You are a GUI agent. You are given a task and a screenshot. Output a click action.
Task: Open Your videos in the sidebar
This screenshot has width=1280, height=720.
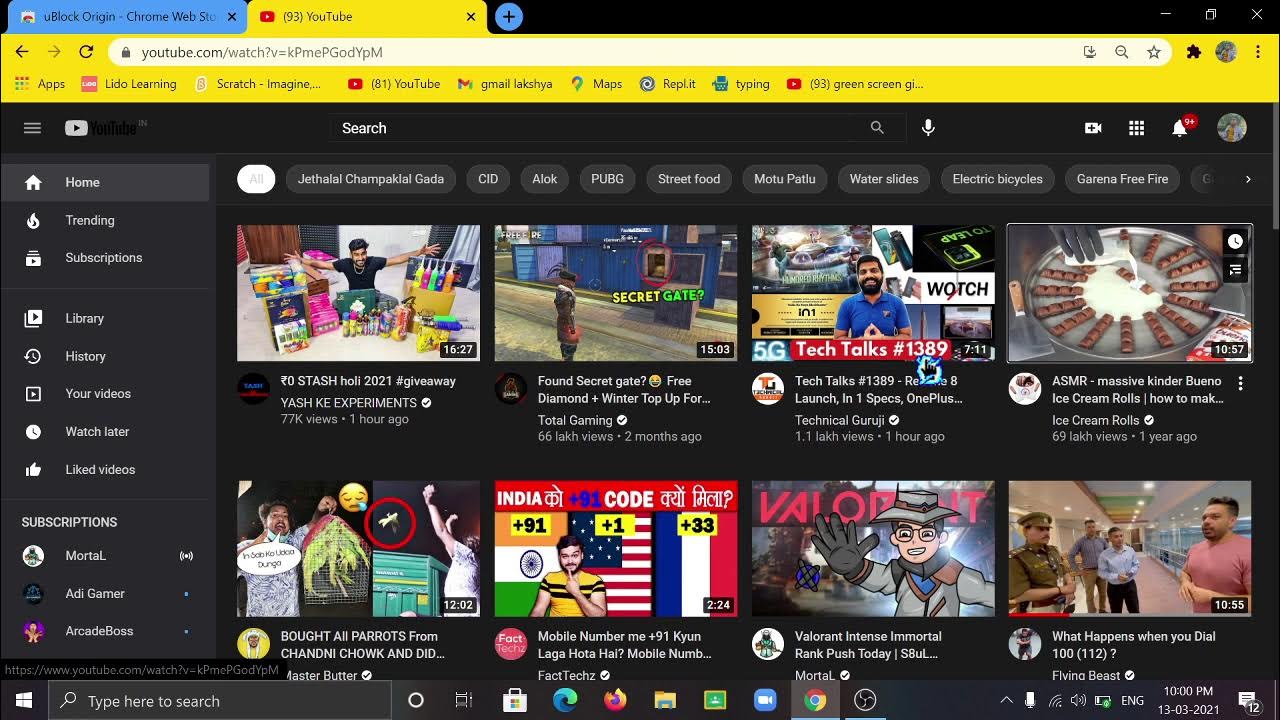[105, 394]
